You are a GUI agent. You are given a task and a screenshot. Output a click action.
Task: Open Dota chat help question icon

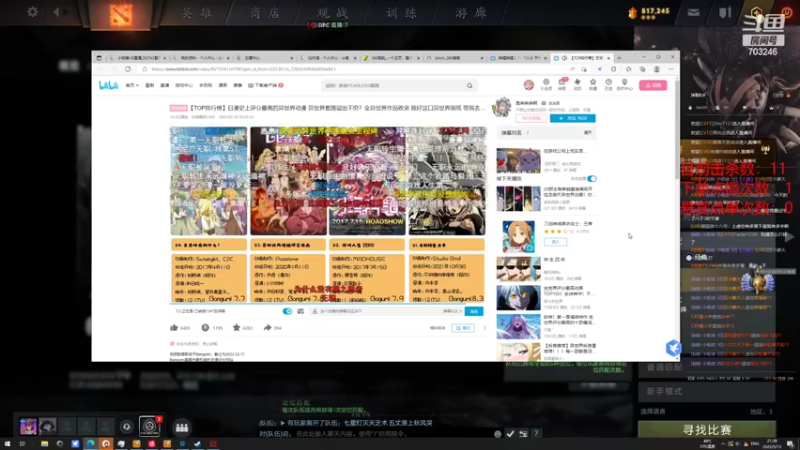[x=536, y=434]
